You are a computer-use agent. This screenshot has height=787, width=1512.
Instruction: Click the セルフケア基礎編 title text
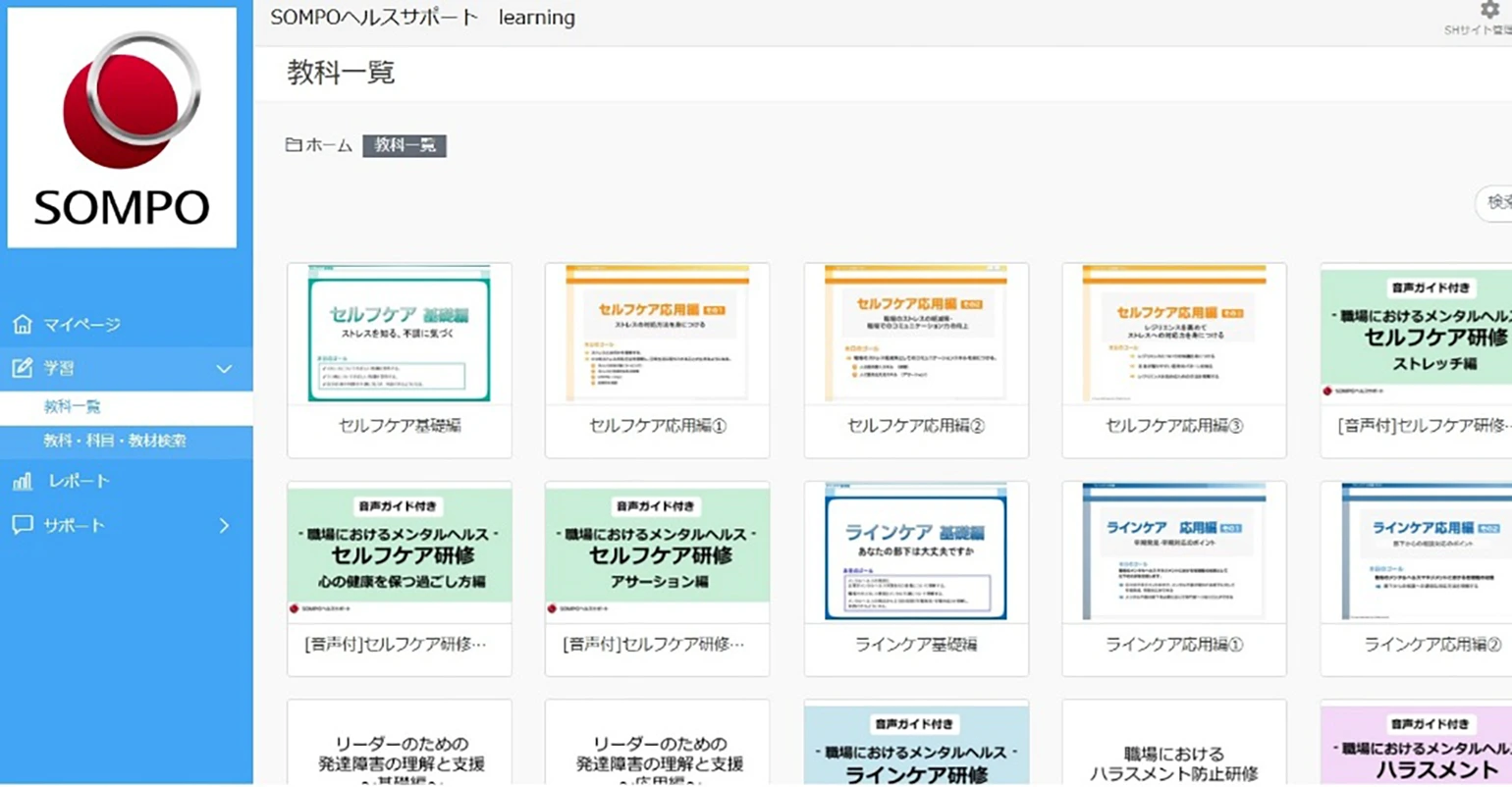tap(400, 426)
